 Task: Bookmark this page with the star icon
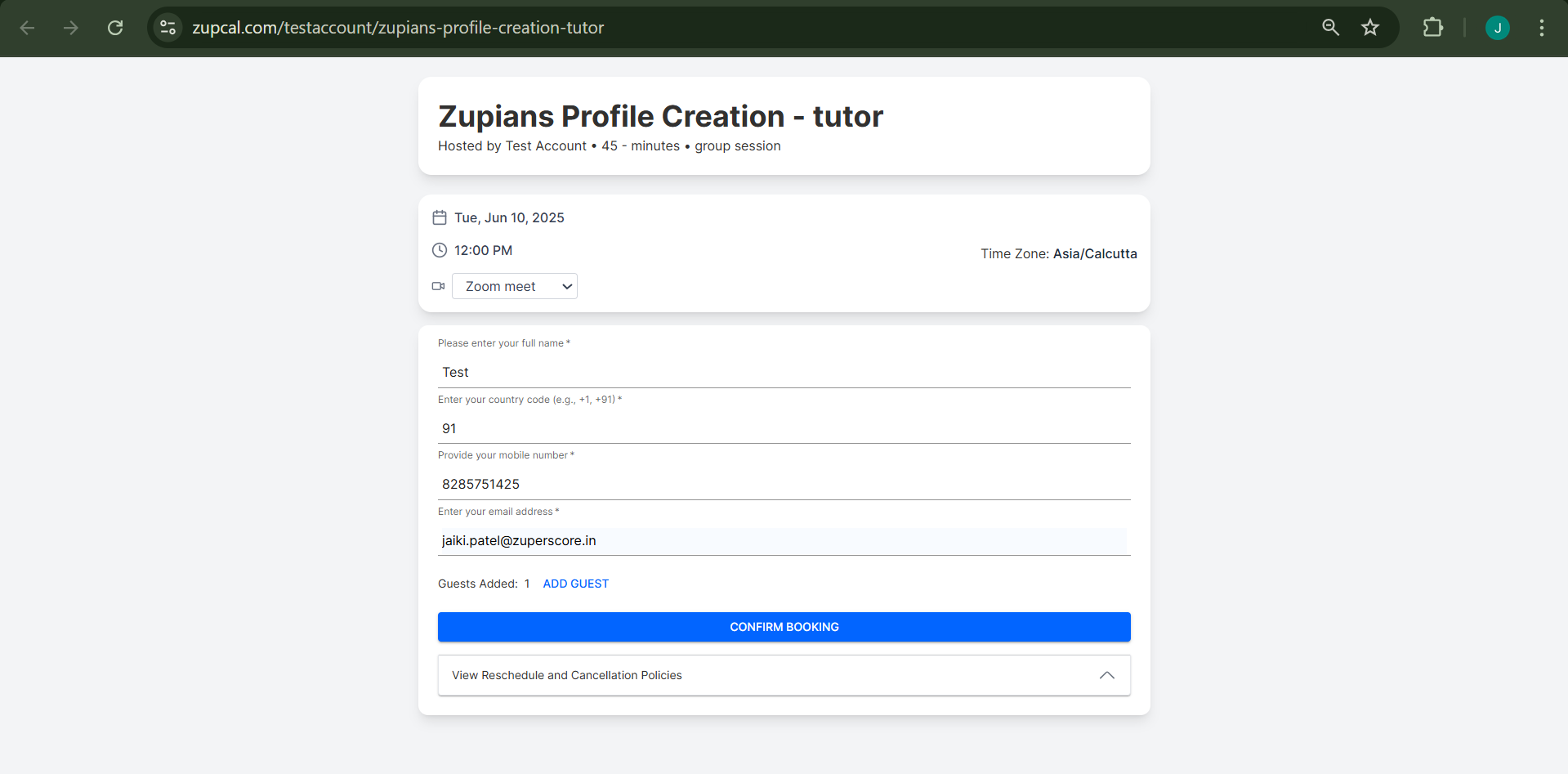(x=1370, y=28)
